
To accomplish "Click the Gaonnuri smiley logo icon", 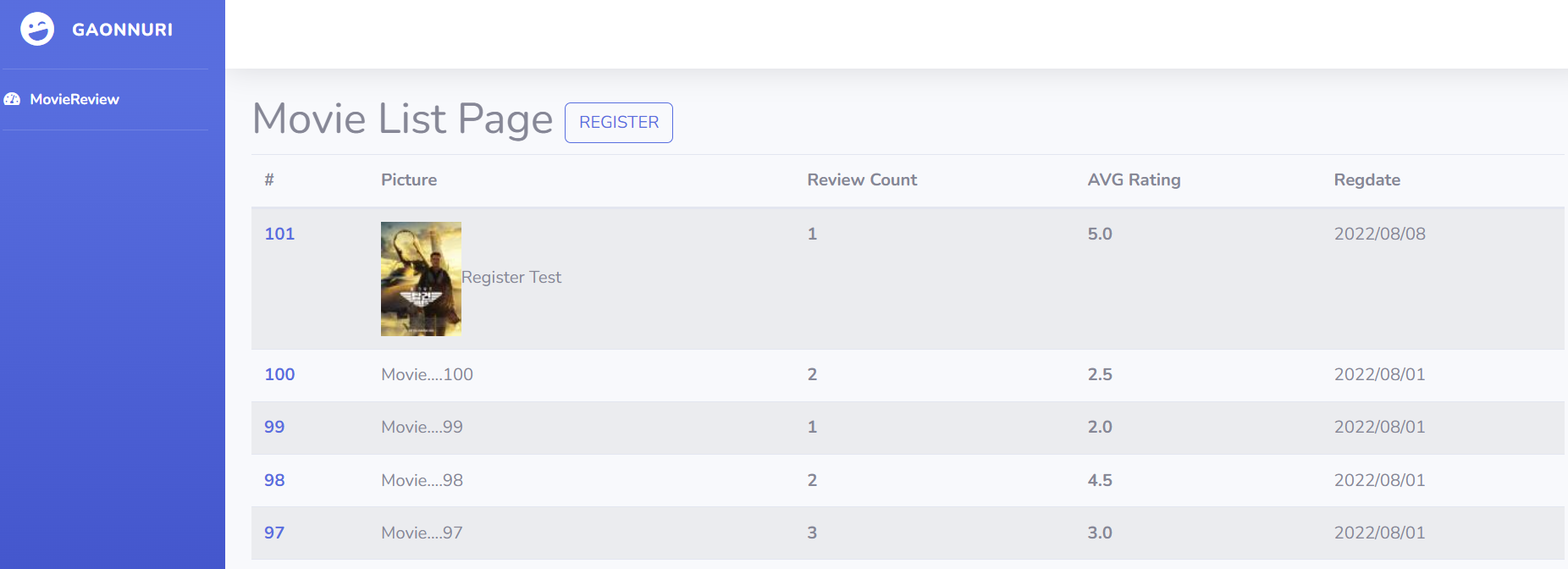I will (37, 29).
